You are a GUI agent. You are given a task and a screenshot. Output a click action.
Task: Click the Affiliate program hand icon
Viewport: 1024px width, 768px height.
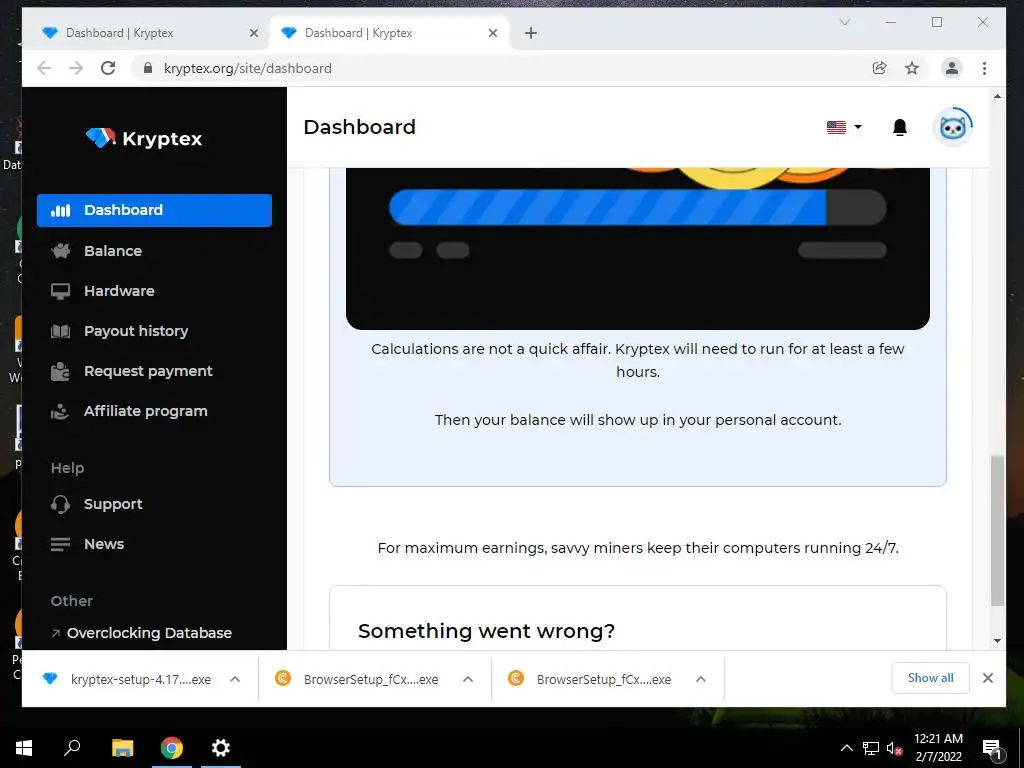pyautogui.click(x=60, y=411)
